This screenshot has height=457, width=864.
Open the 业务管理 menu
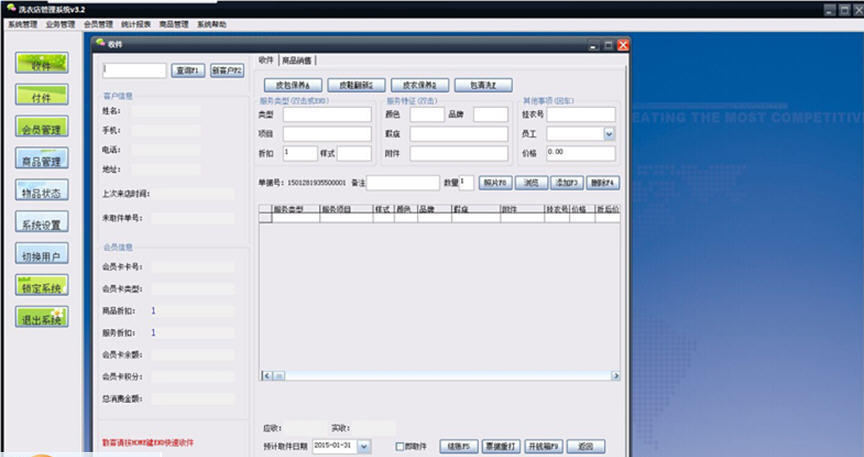coord(61,24)
